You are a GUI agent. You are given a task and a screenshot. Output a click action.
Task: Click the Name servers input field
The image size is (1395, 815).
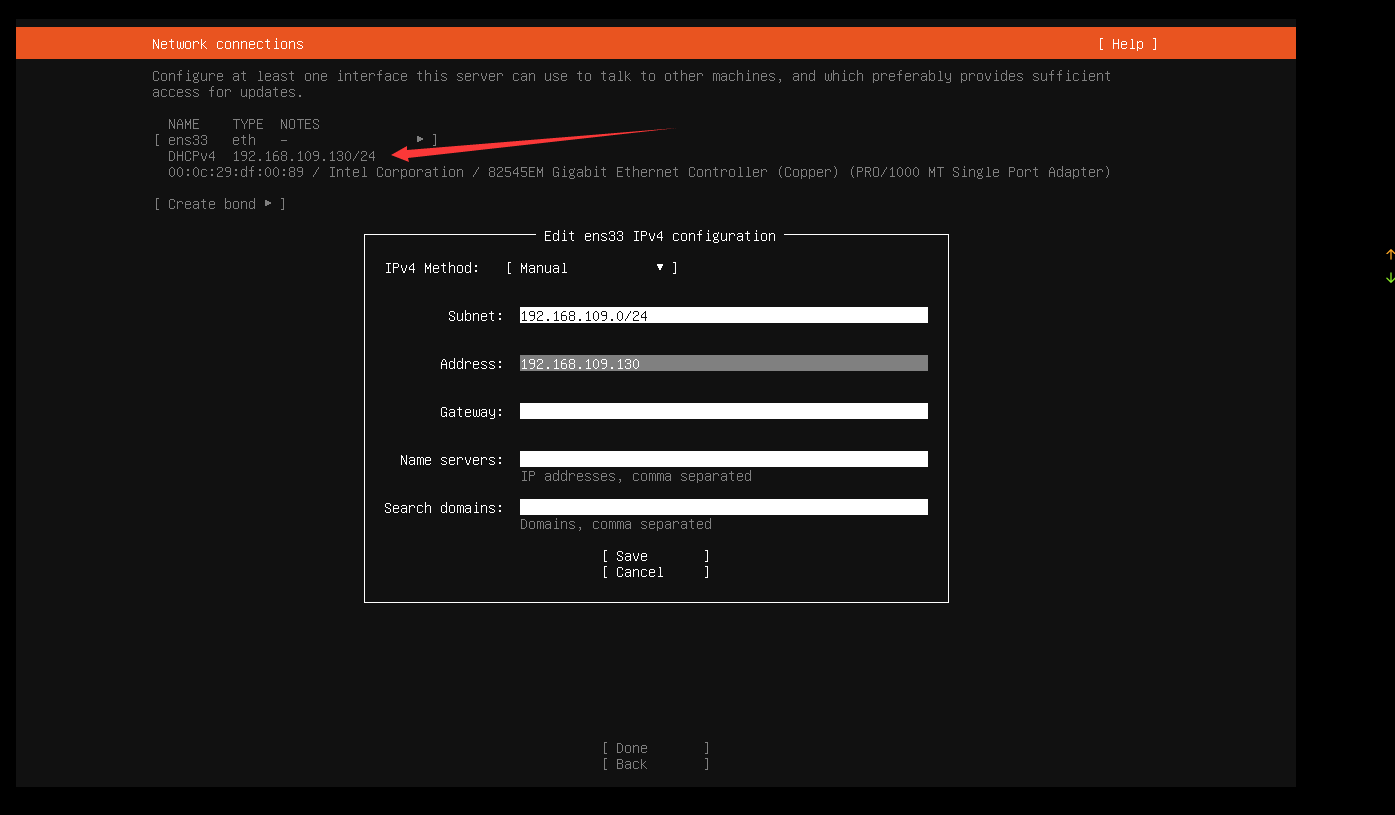[724, 460]
